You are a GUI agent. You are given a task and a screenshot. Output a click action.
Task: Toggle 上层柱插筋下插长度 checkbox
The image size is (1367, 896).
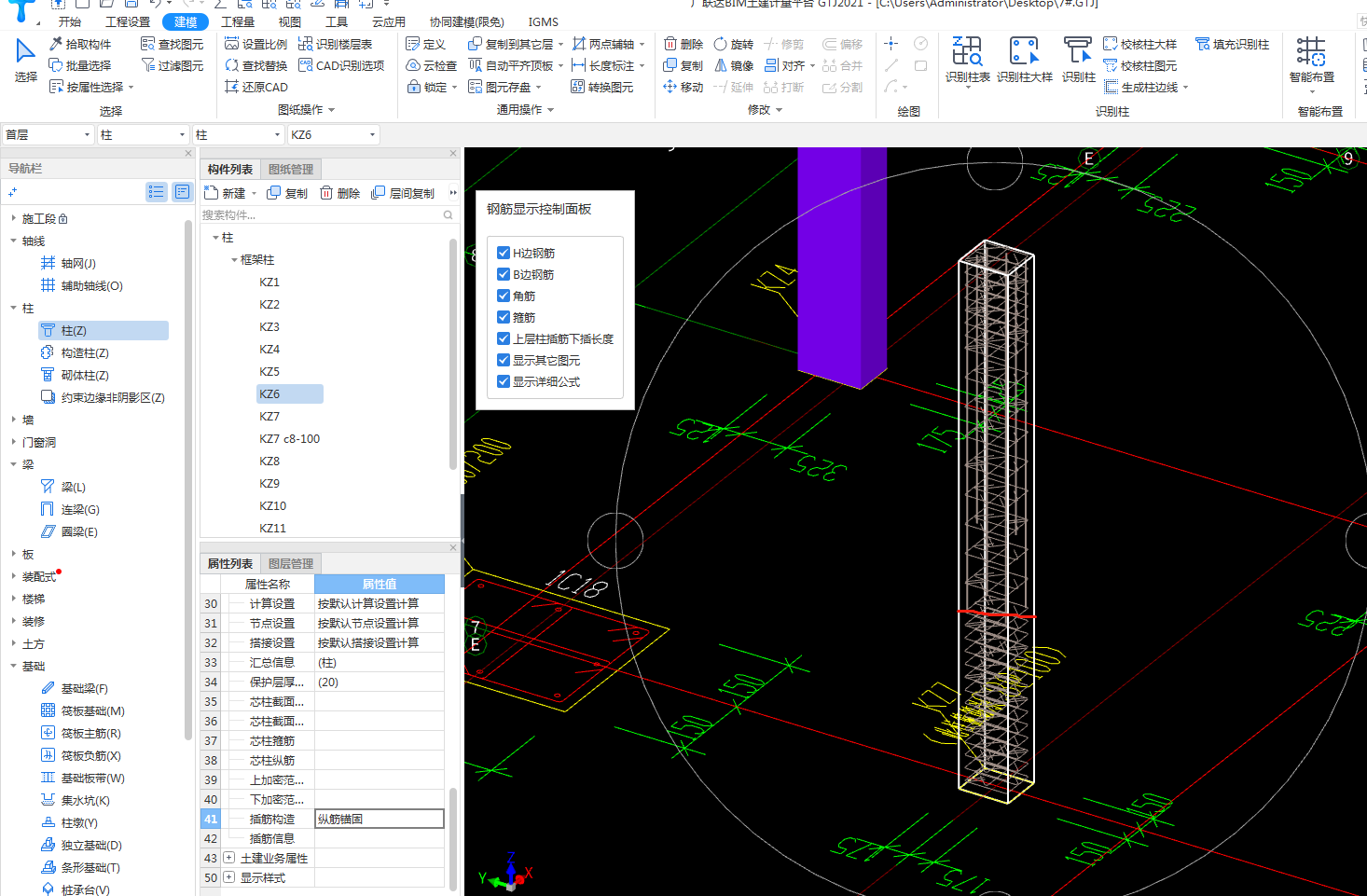(x=504, y=338)
